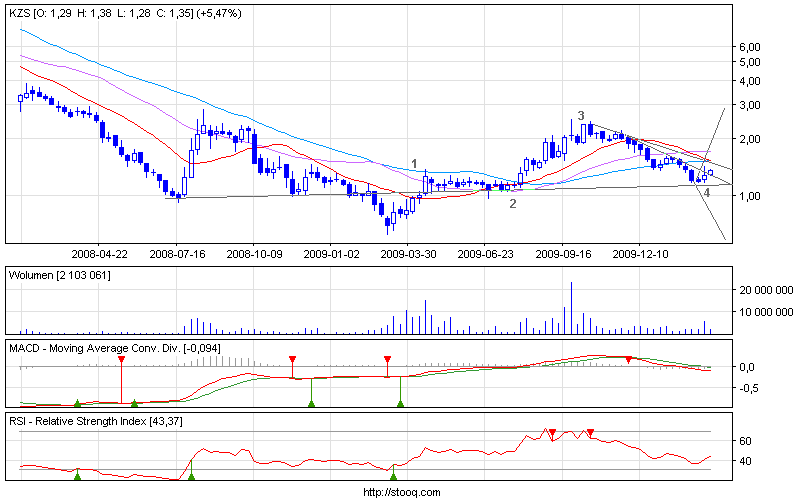
Task: Select wave label 3 at the price peak
Action: pyautogui.click(x=581, y=116)
